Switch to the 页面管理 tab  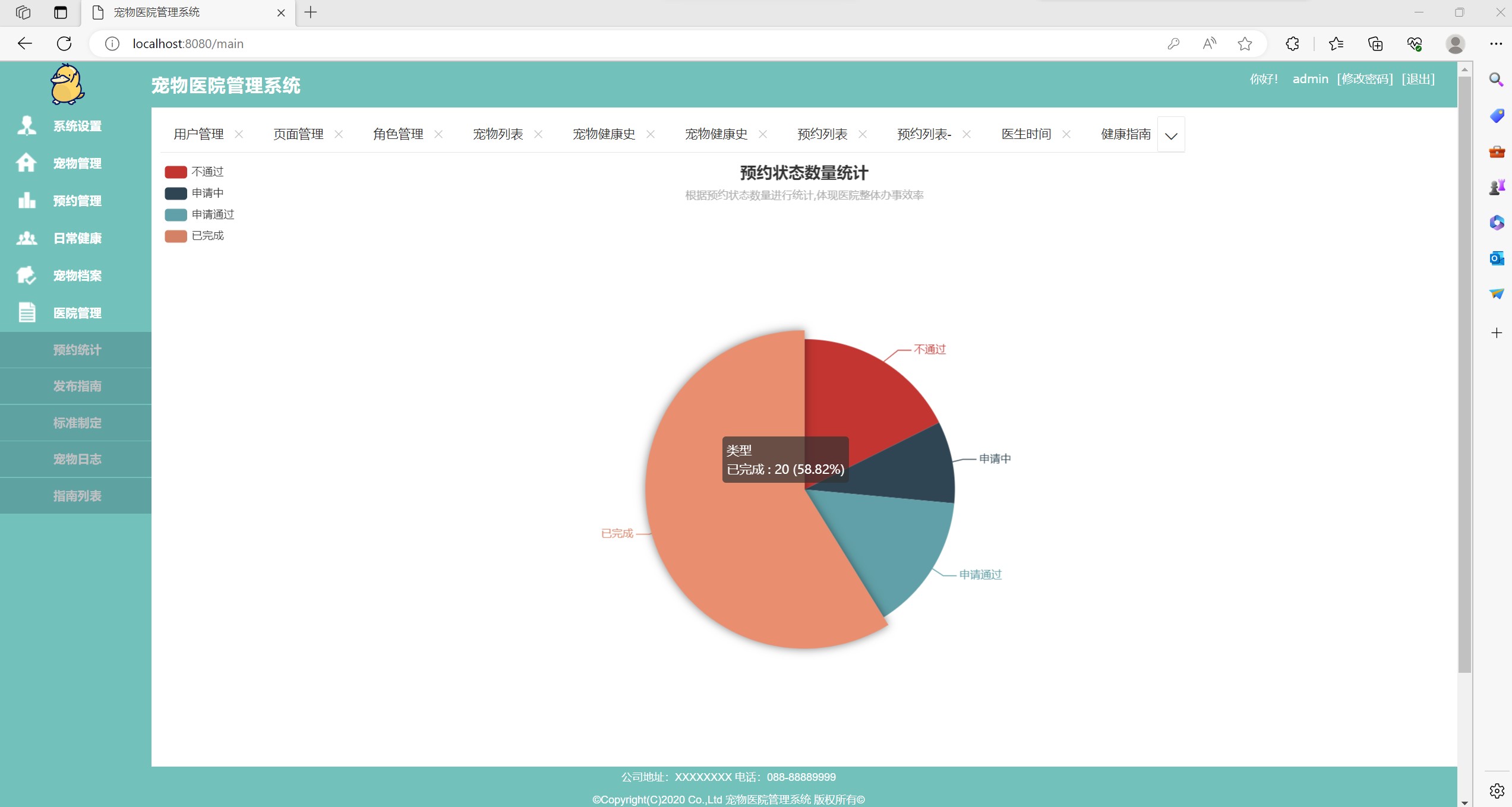point(298,134)
